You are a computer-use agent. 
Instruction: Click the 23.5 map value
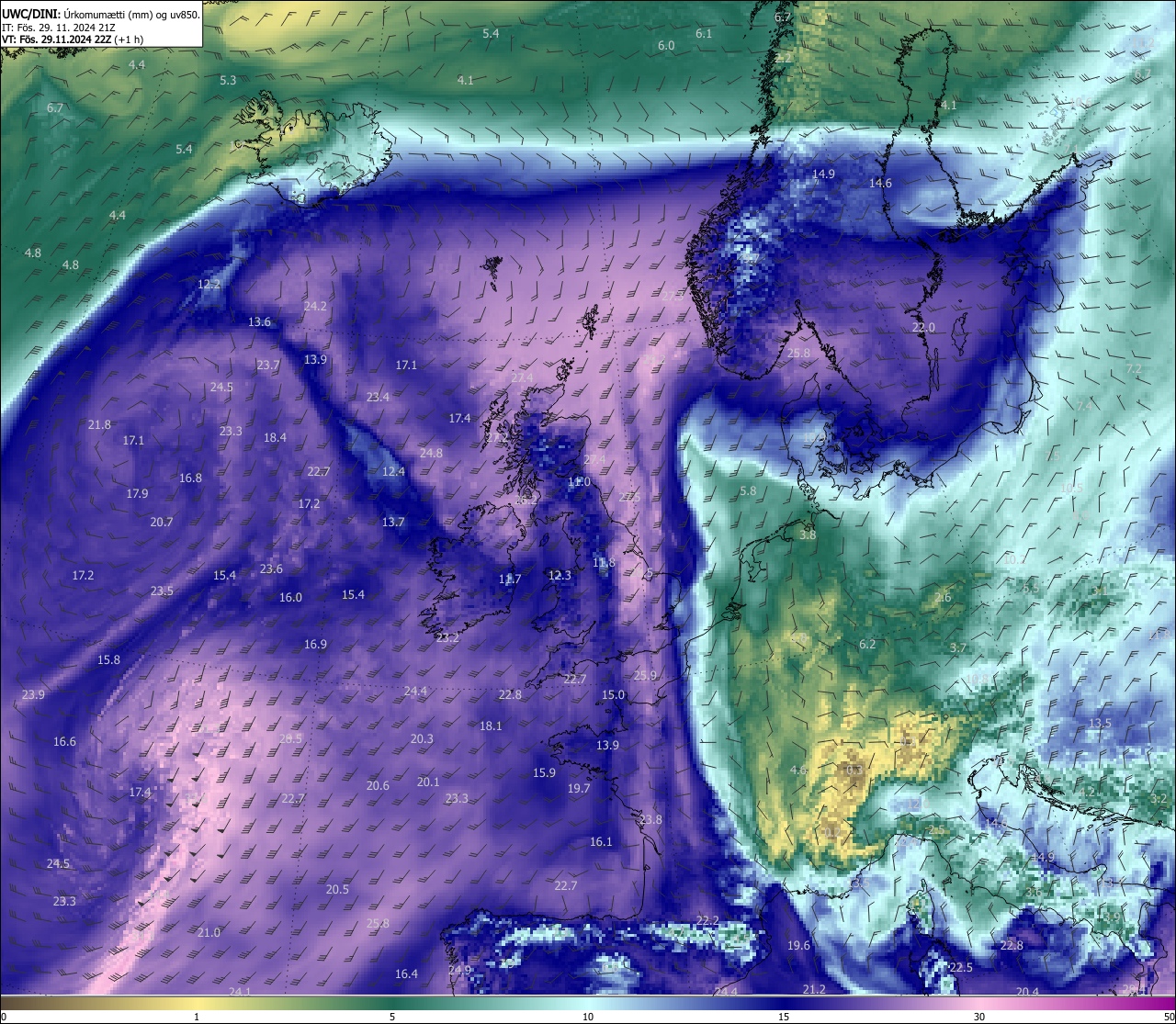[x=162, y=591]
